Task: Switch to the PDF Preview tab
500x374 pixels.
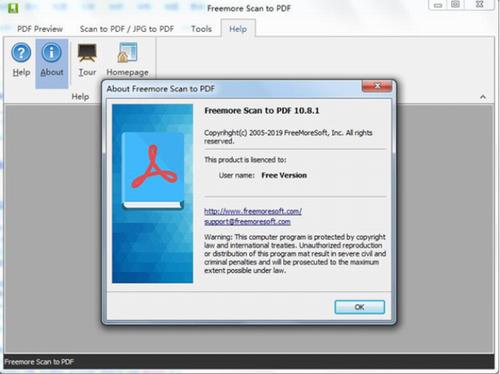Action: 40,29
